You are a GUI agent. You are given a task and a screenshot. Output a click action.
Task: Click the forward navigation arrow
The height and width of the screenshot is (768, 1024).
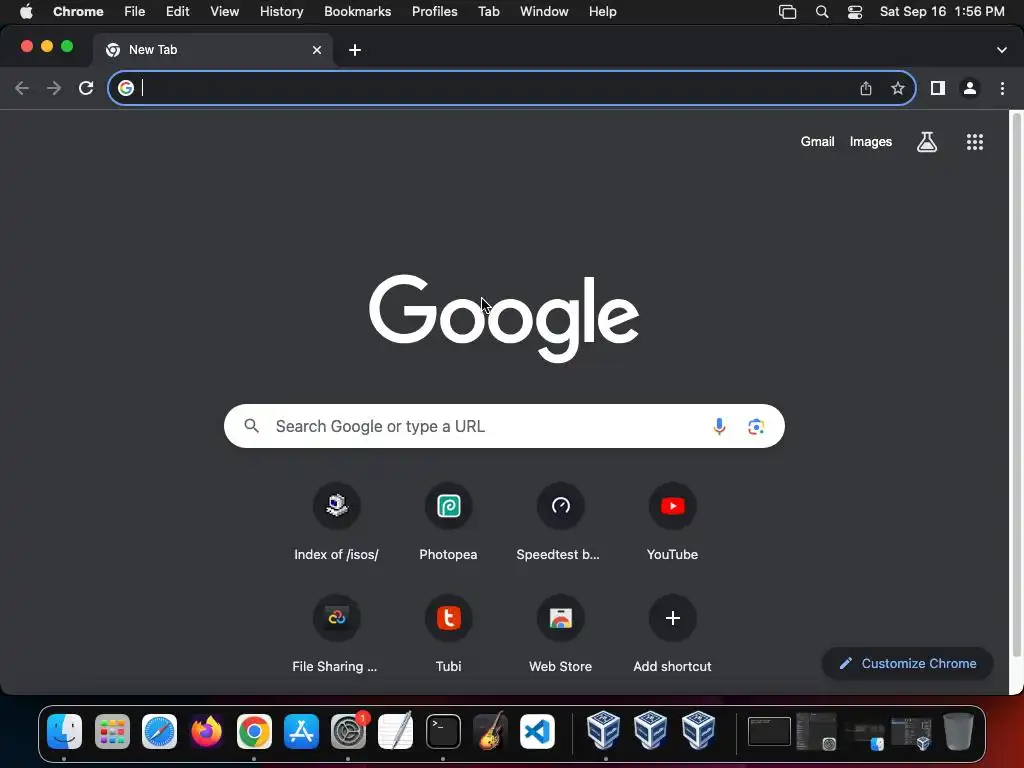[54, 88]
